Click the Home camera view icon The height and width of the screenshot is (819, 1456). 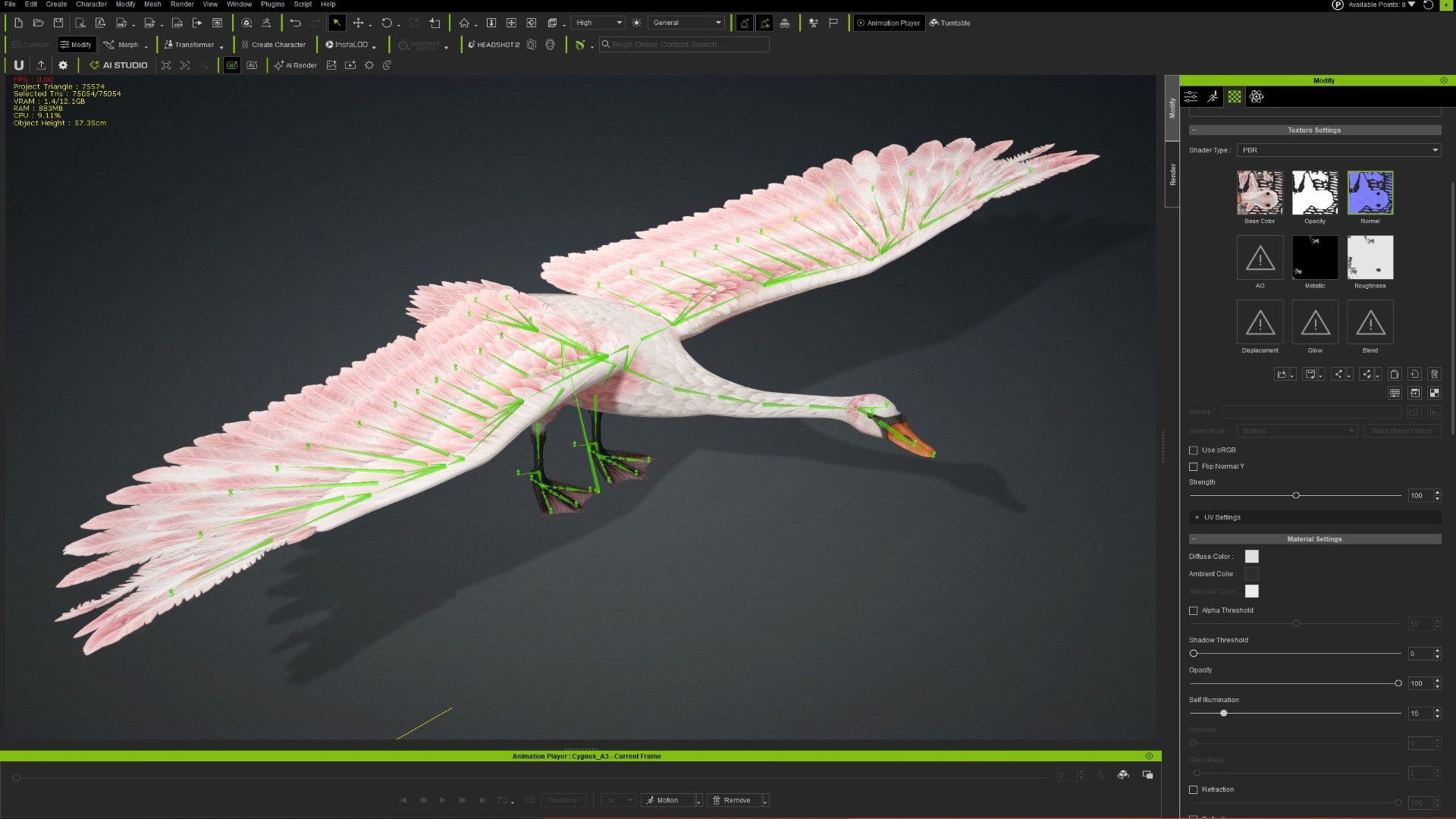pos(464,23)
